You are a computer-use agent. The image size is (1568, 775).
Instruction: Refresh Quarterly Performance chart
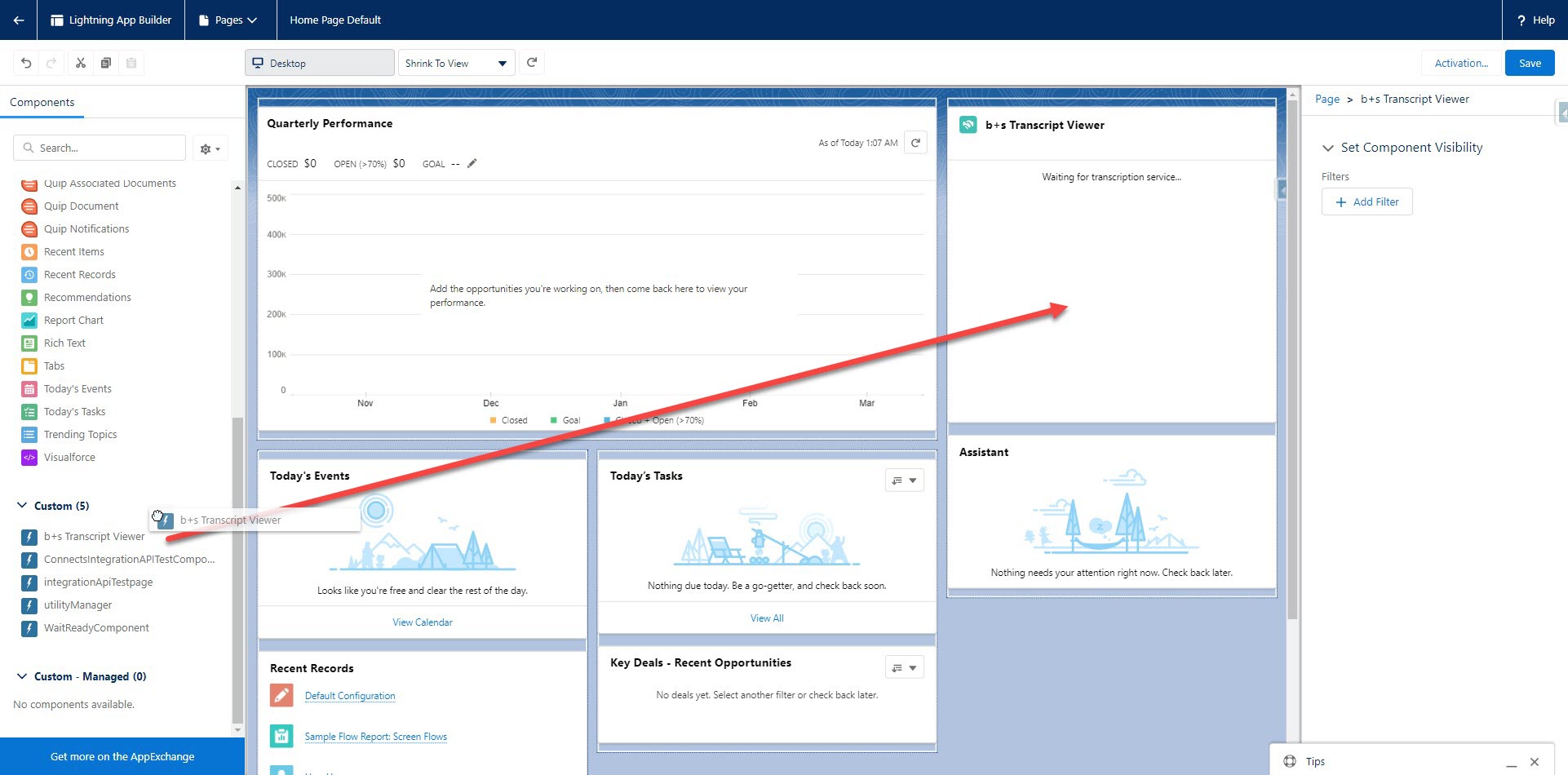(915, 143)
